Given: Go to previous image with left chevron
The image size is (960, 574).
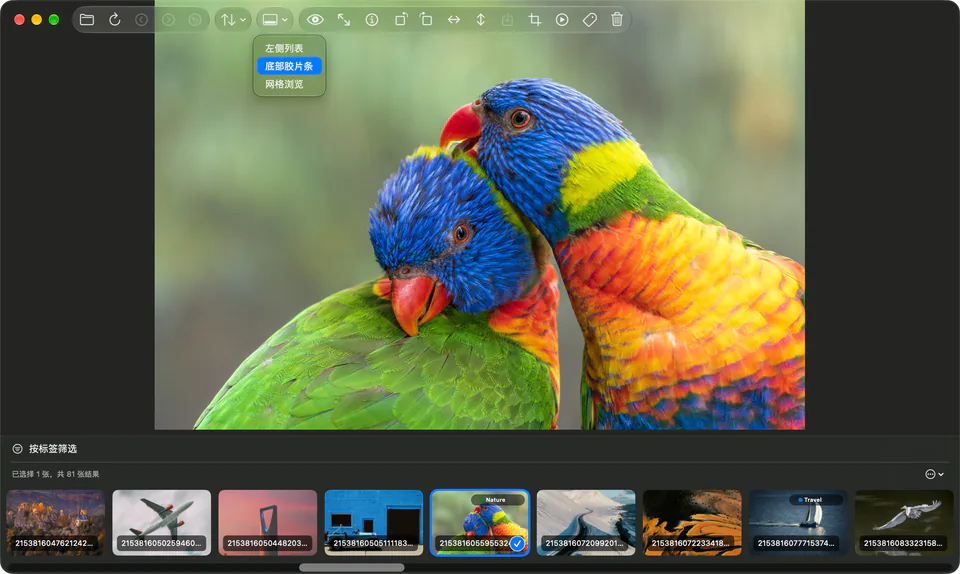Looking at the screenshot, I should [x=141, y=20].
